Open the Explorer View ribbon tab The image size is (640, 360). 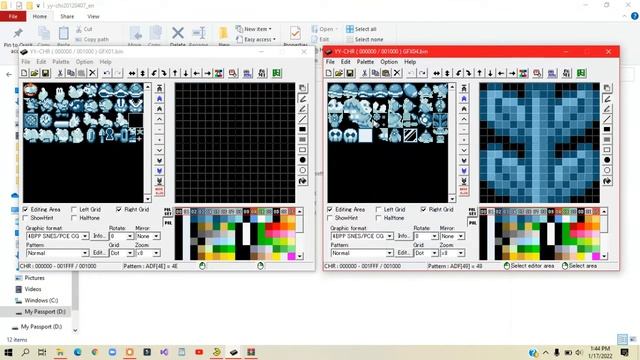tap(93, 16)
